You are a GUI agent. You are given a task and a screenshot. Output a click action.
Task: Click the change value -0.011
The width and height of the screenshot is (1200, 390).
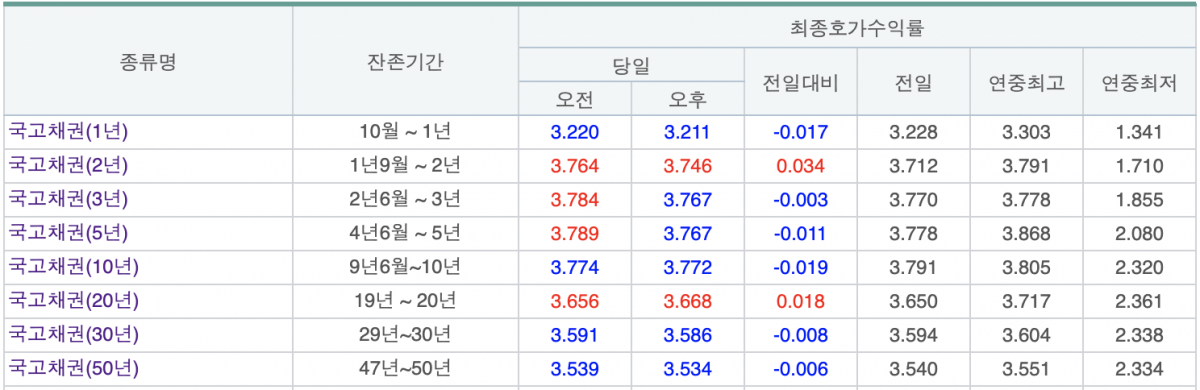[800, 233]
